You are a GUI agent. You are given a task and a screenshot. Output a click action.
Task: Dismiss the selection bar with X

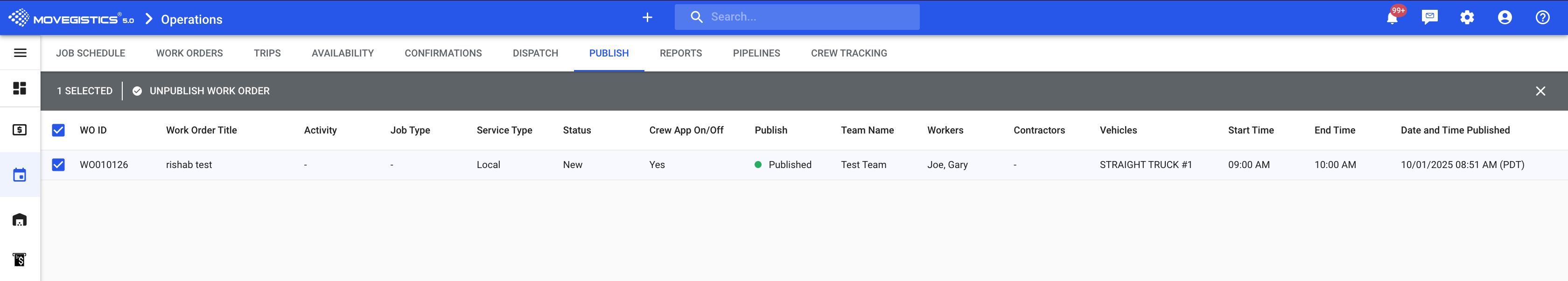(1540, 91)
